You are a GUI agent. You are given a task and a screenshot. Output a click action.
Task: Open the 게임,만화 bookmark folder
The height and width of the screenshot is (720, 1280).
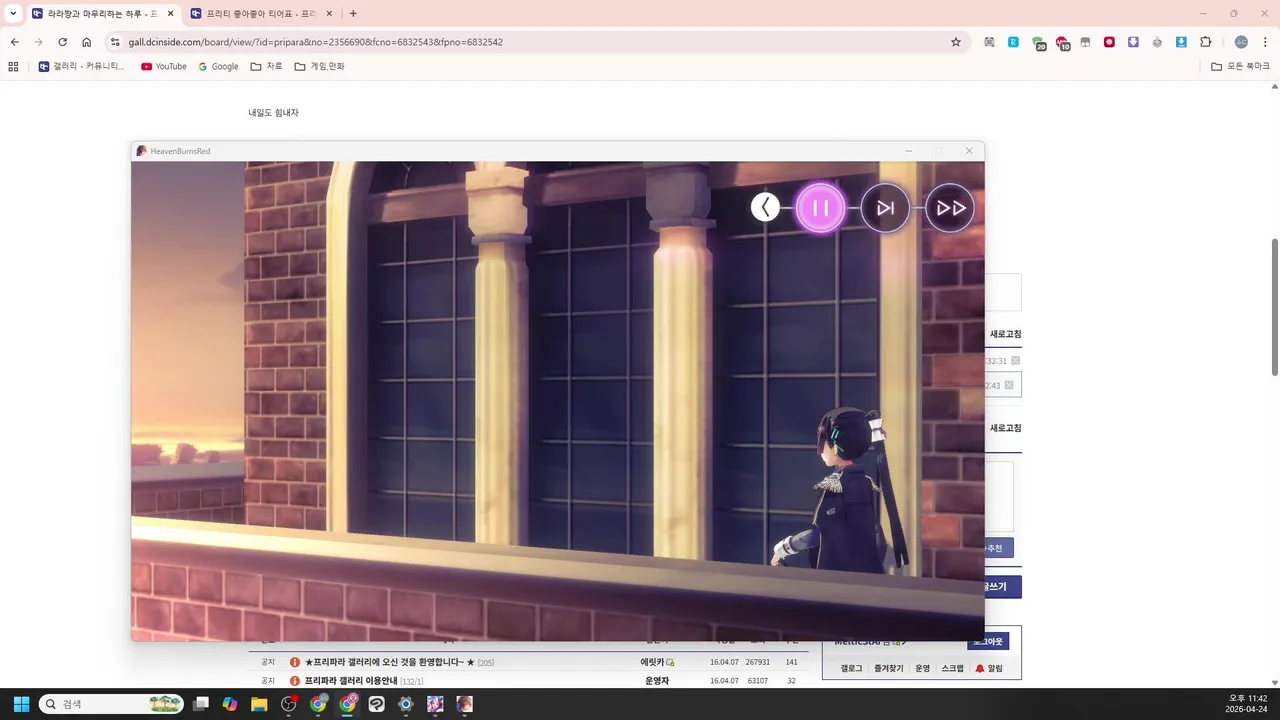pyautogui.click(x=320, y=66)
